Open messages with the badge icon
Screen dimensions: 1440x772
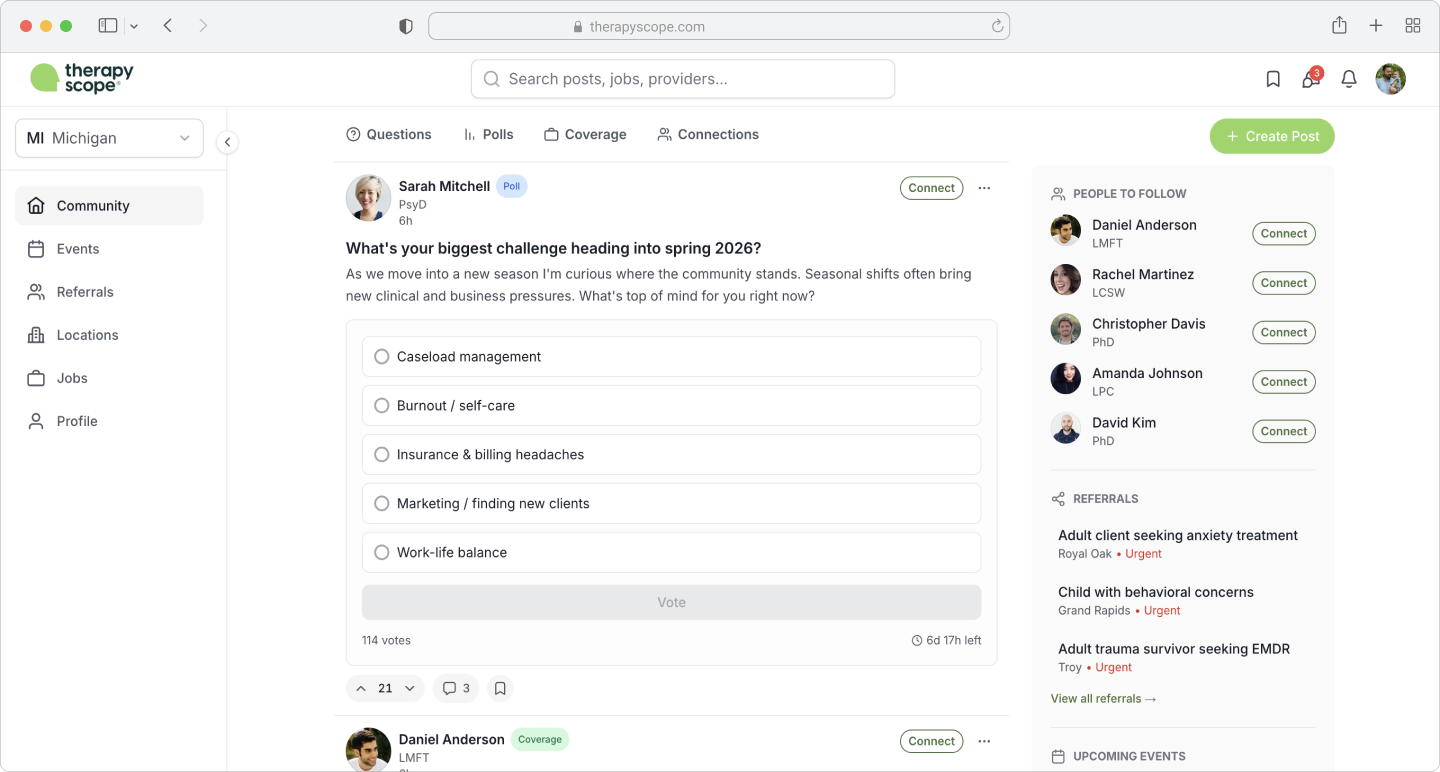[x=1310, y=80]
